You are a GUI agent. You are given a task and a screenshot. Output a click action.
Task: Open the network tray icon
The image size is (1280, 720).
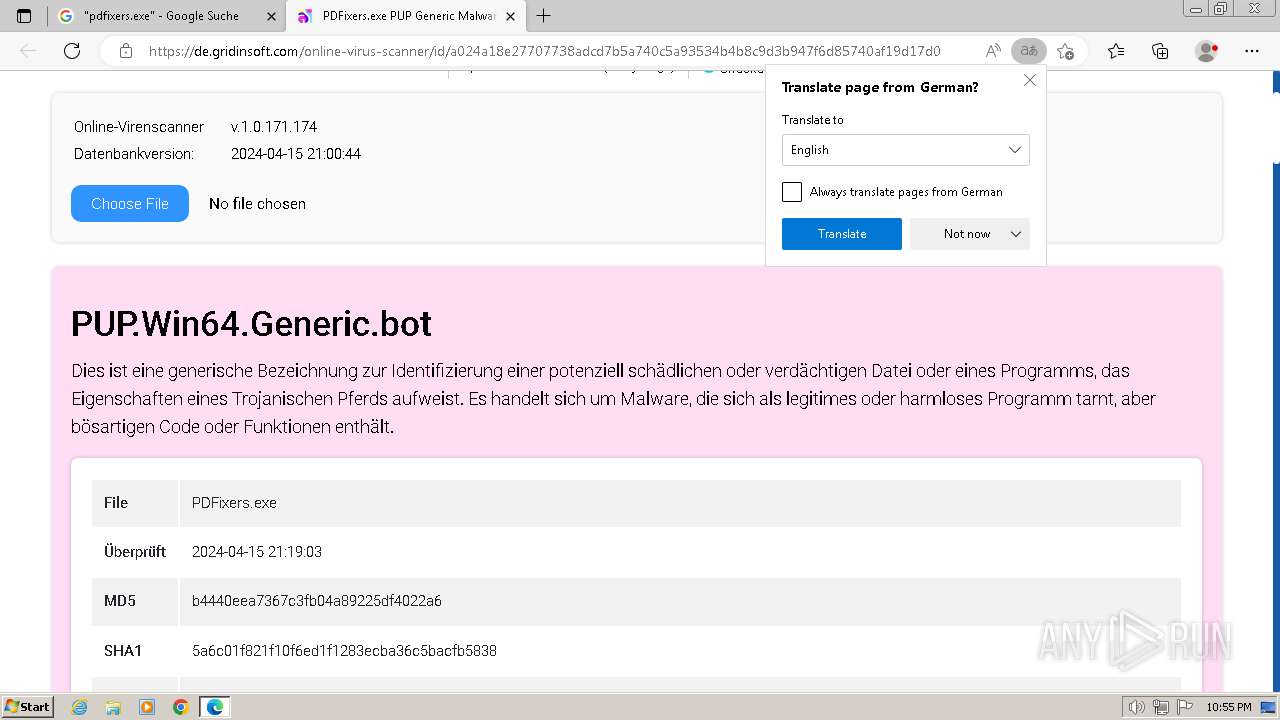pos(1161,707)
